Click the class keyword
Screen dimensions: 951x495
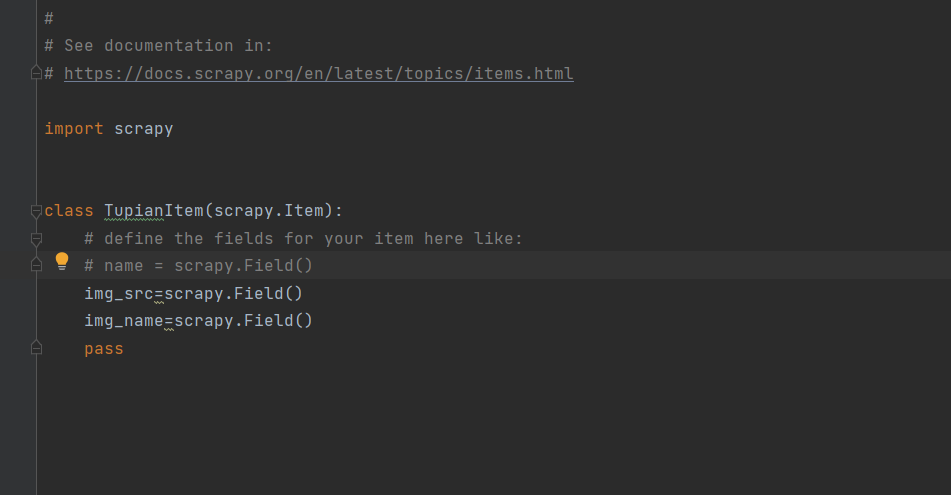[69, 210]
